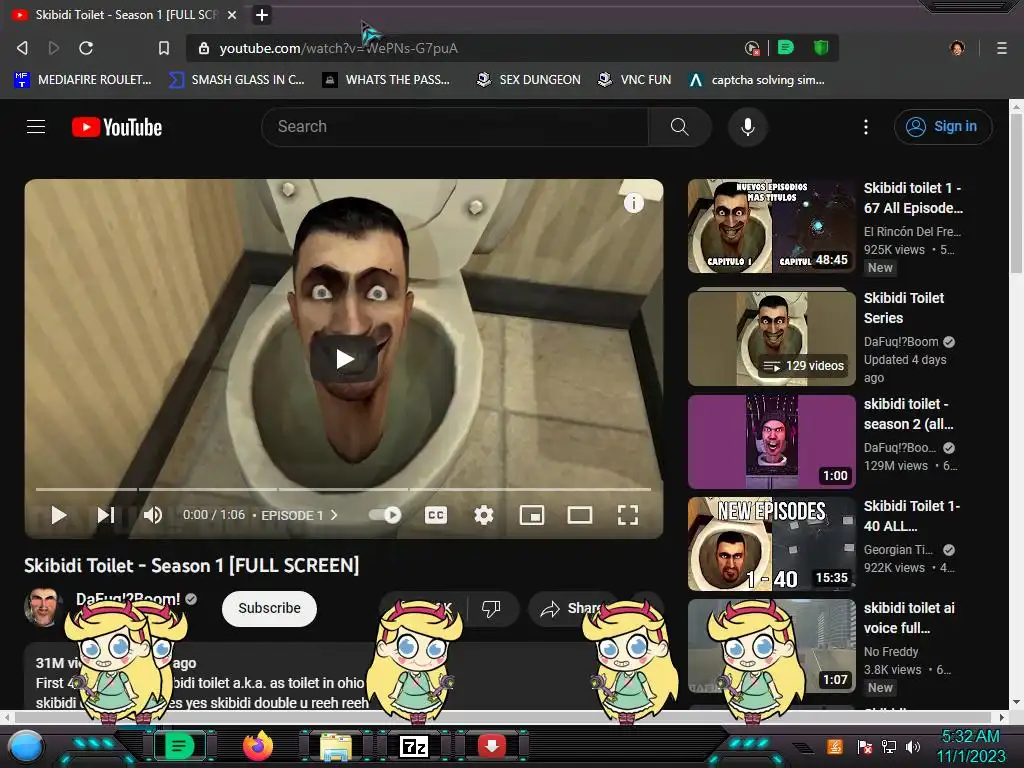The image size is (1024, 768).
Task: Focus the YouTube Search input field
Action: pos(455,127)
